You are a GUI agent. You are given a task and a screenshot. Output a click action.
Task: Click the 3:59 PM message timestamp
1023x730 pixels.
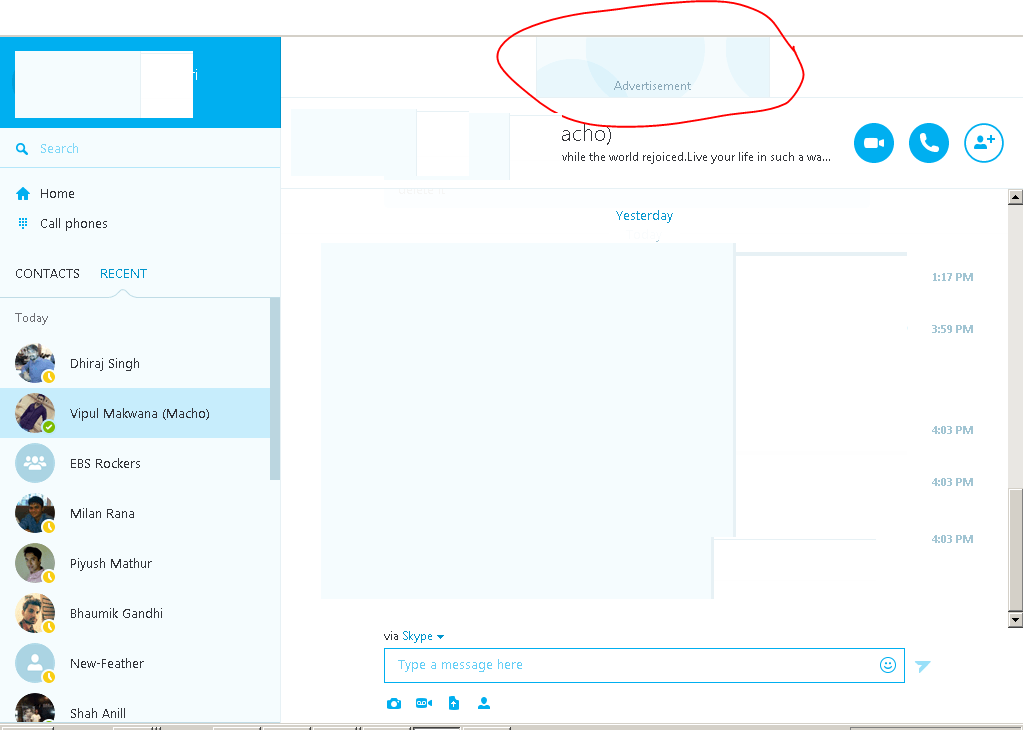953,329
